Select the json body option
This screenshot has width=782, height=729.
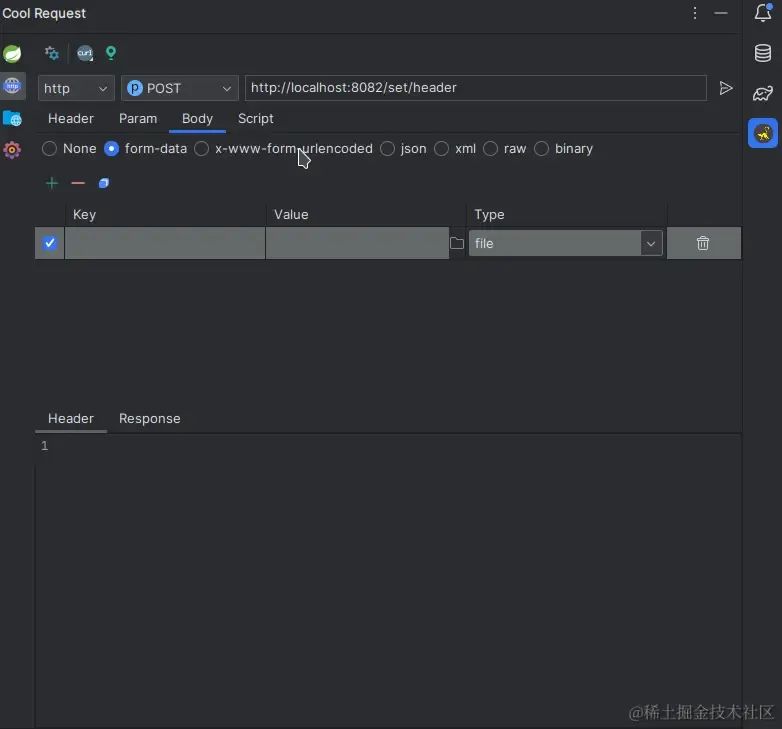pos(403,149)
